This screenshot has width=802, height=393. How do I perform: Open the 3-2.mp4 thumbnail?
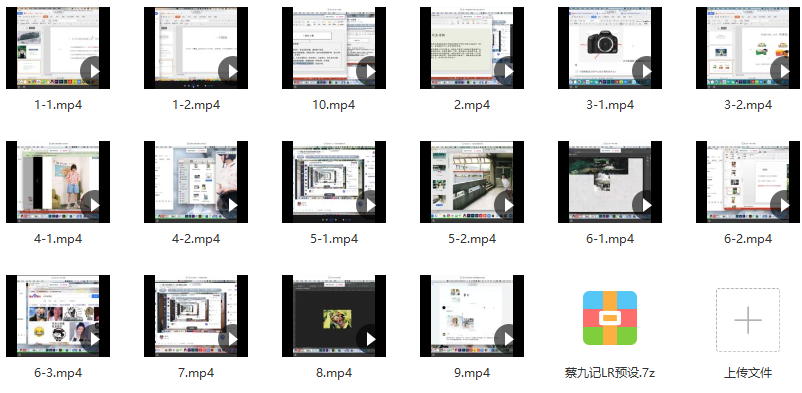(748, 48)
